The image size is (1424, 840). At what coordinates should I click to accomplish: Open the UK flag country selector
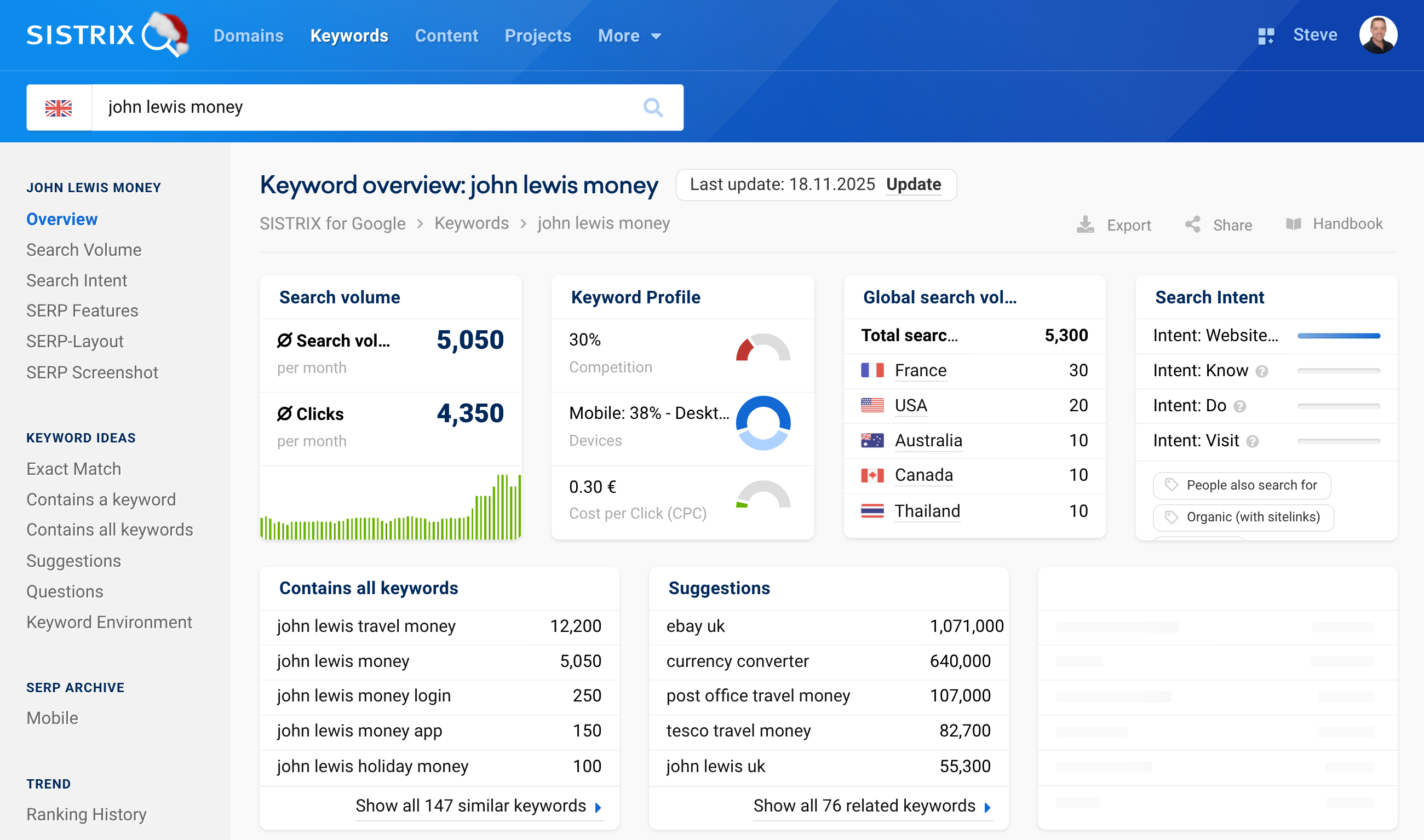coord(59,107)
